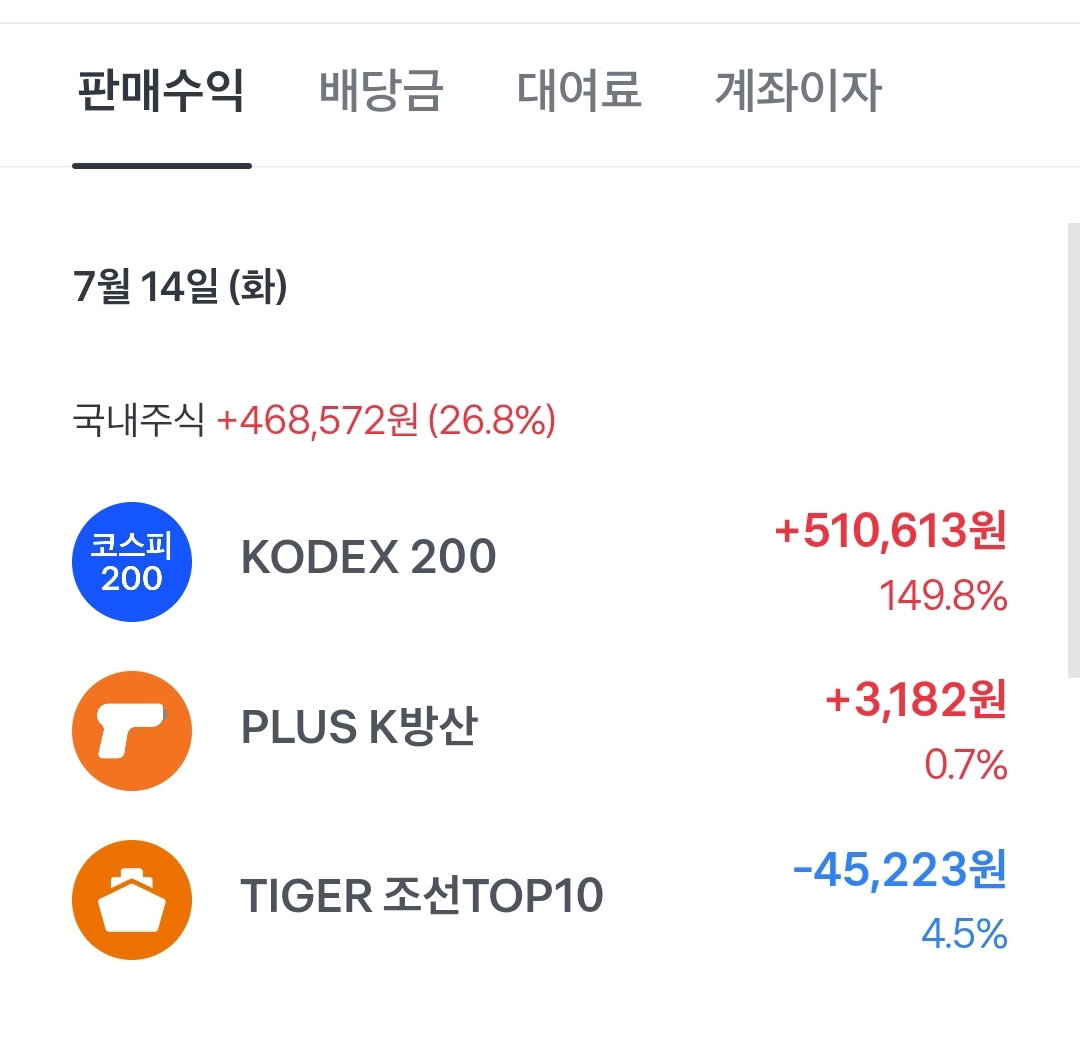Switch to the 배당금 tab
This screenshot has height=1063, width=1080.
tap(381, 90)
